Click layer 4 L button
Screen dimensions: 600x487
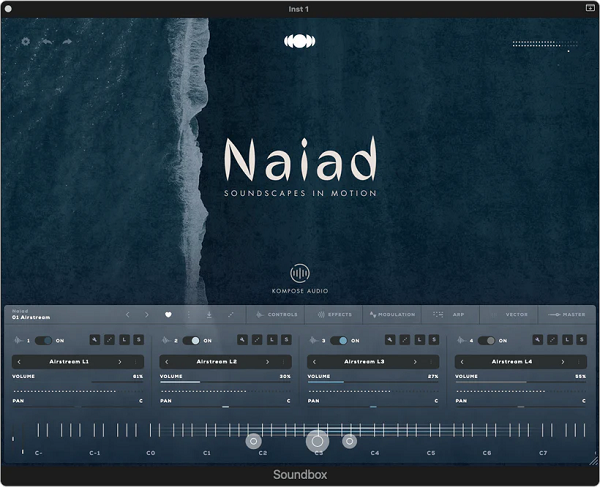(567, 340)
